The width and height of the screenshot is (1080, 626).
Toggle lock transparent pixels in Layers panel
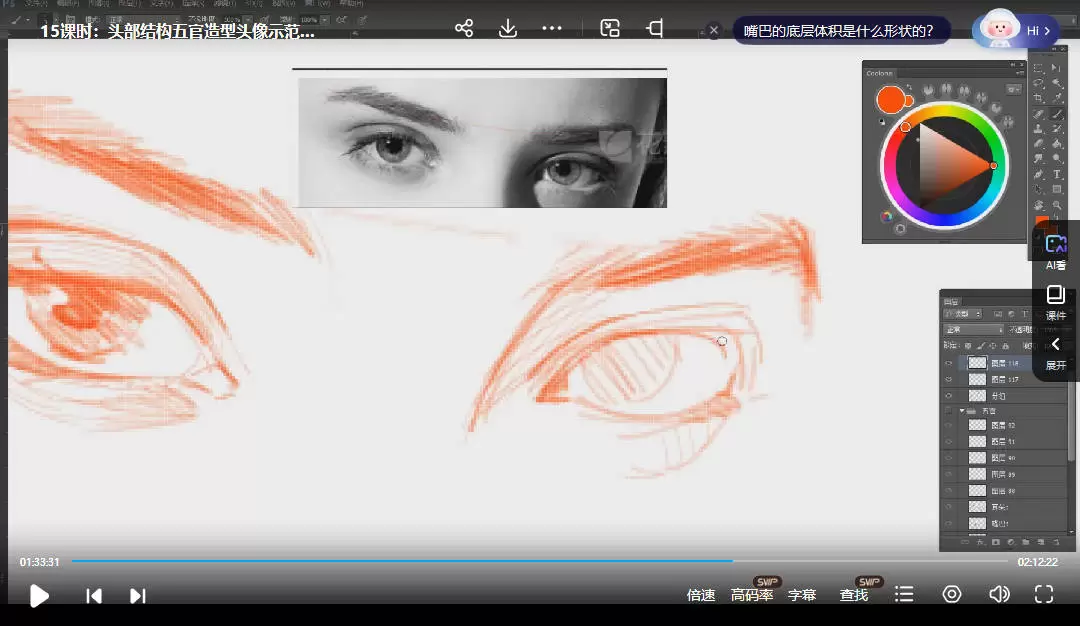(968, 346)
